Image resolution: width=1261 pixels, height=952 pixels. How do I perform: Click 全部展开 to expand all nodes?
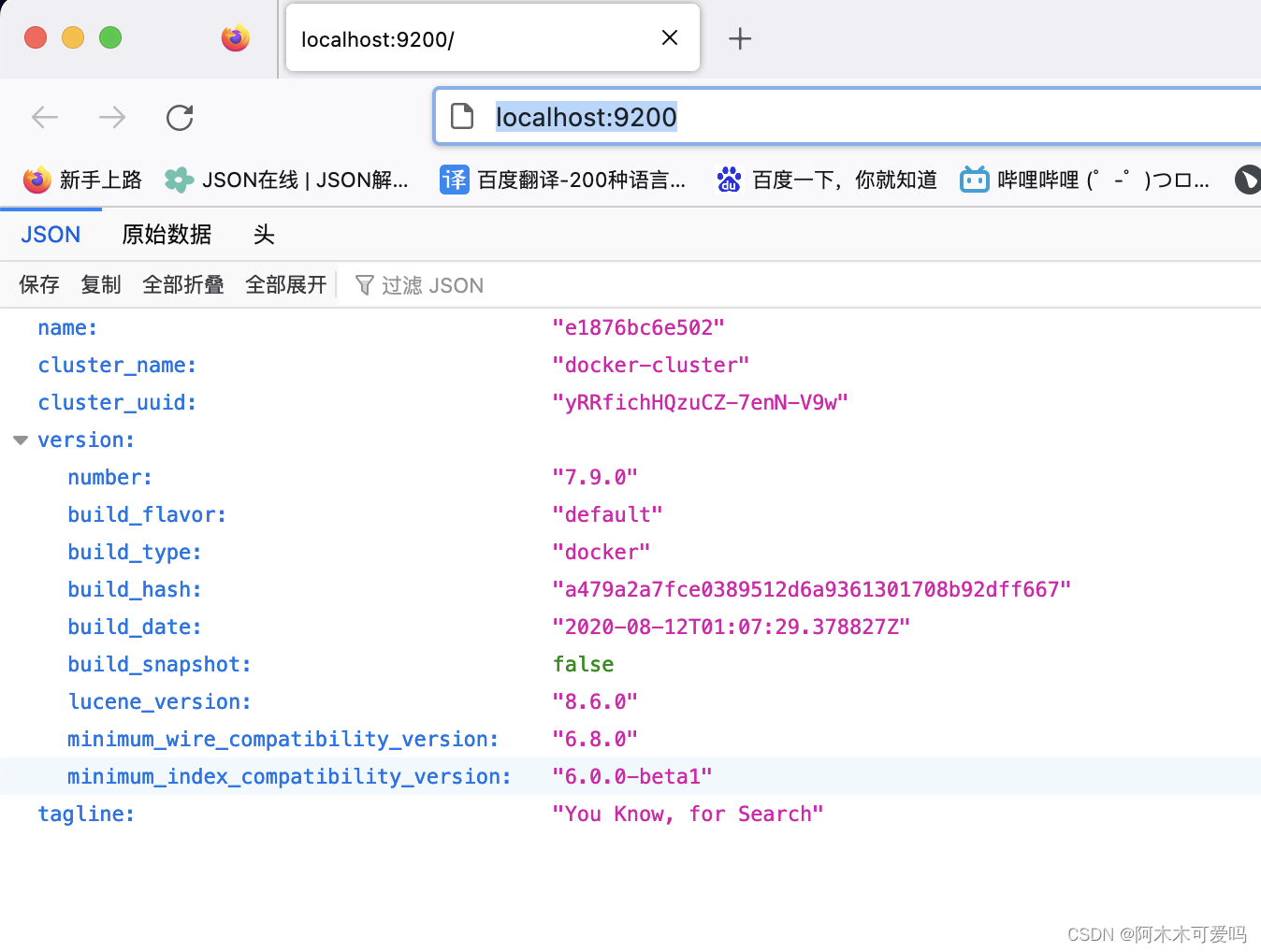285,284
